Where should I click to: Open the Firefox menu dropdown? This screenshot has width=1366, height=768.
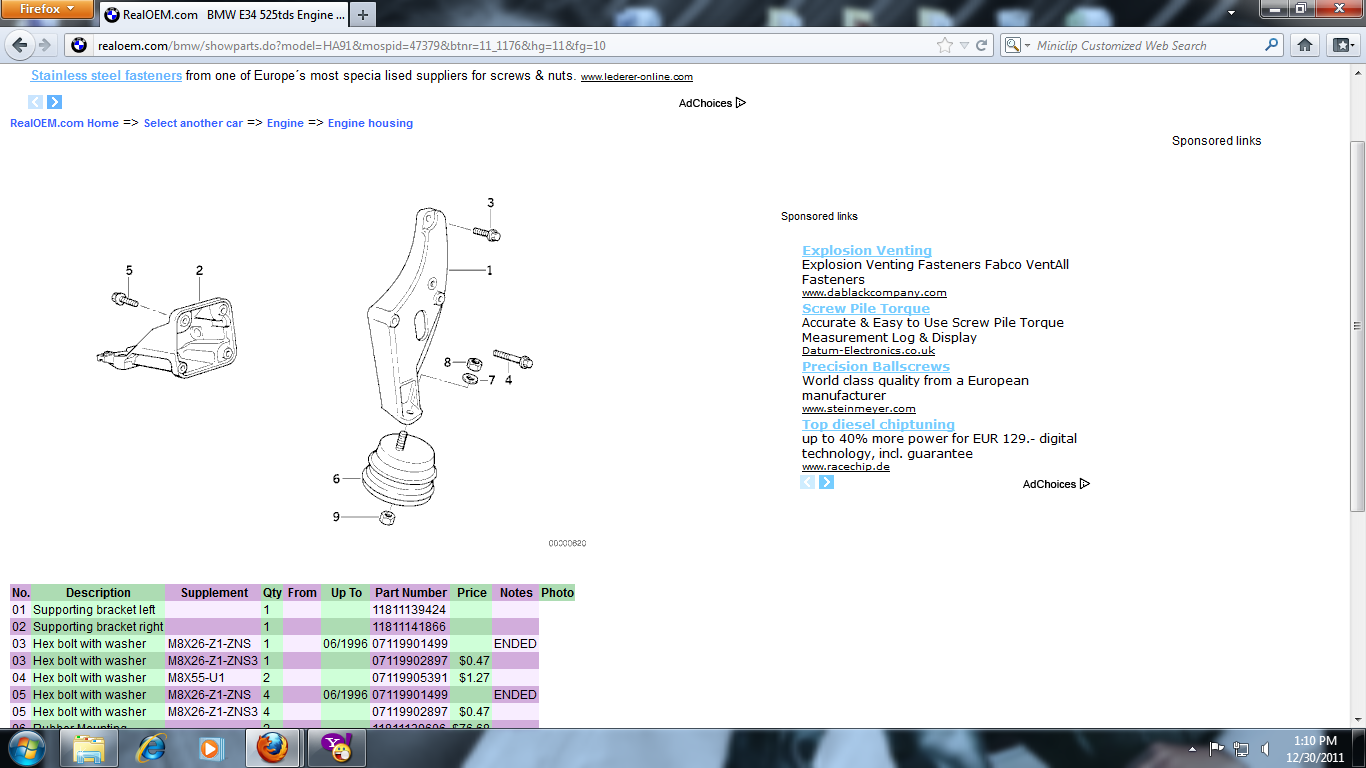click(46, 9)
